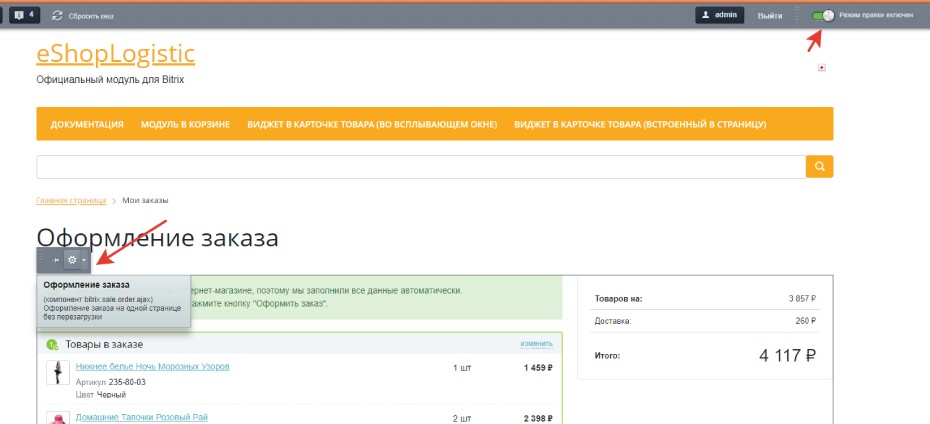The height and width of the screenshot is (424, 930).
Task: Expand the dropdown arrow beside the gear
Action: click(x=84, y=260)
